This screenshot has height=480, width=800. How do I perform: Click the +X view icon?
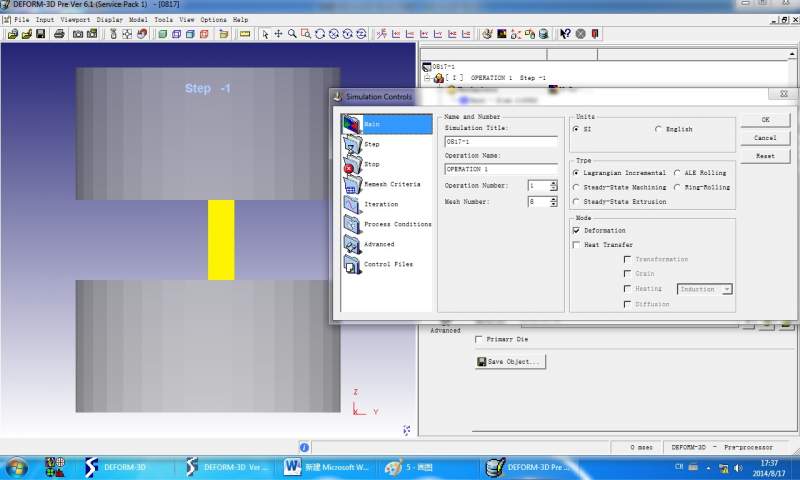[396, 34]
